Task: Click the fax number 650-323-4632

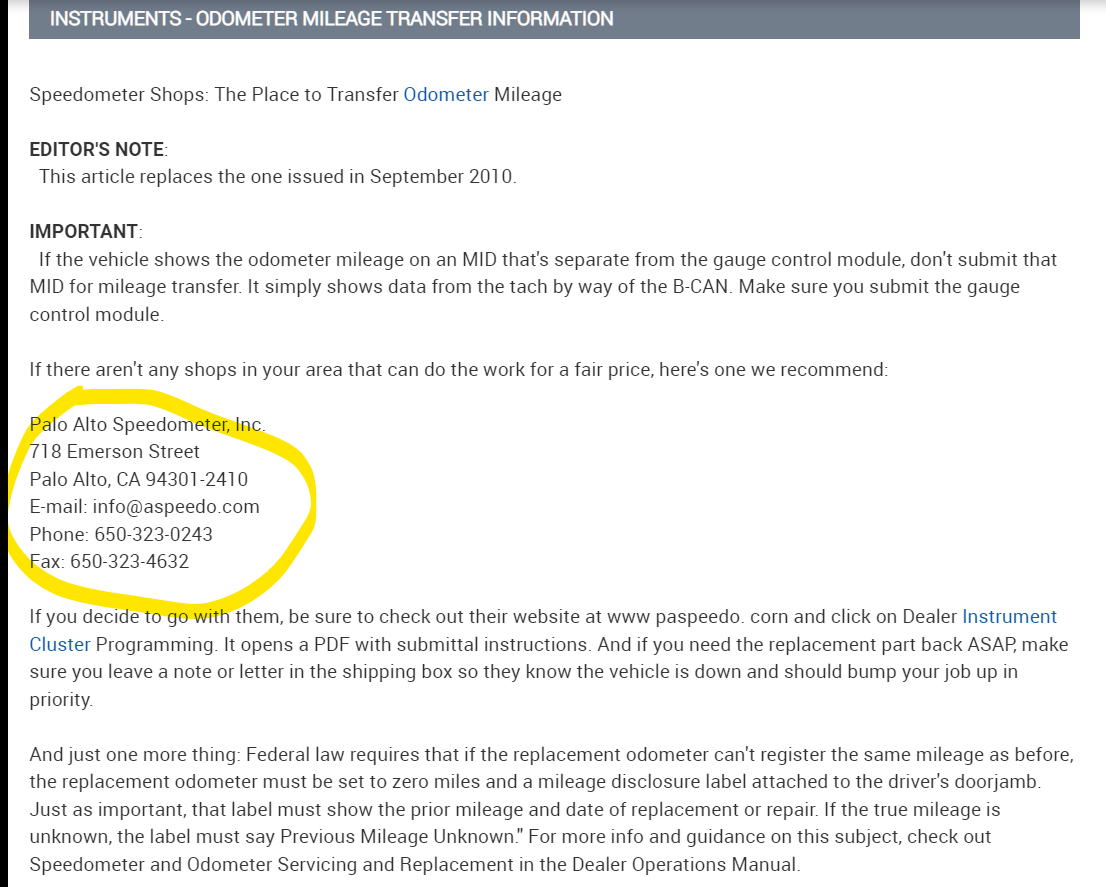Action: point(129,561)
